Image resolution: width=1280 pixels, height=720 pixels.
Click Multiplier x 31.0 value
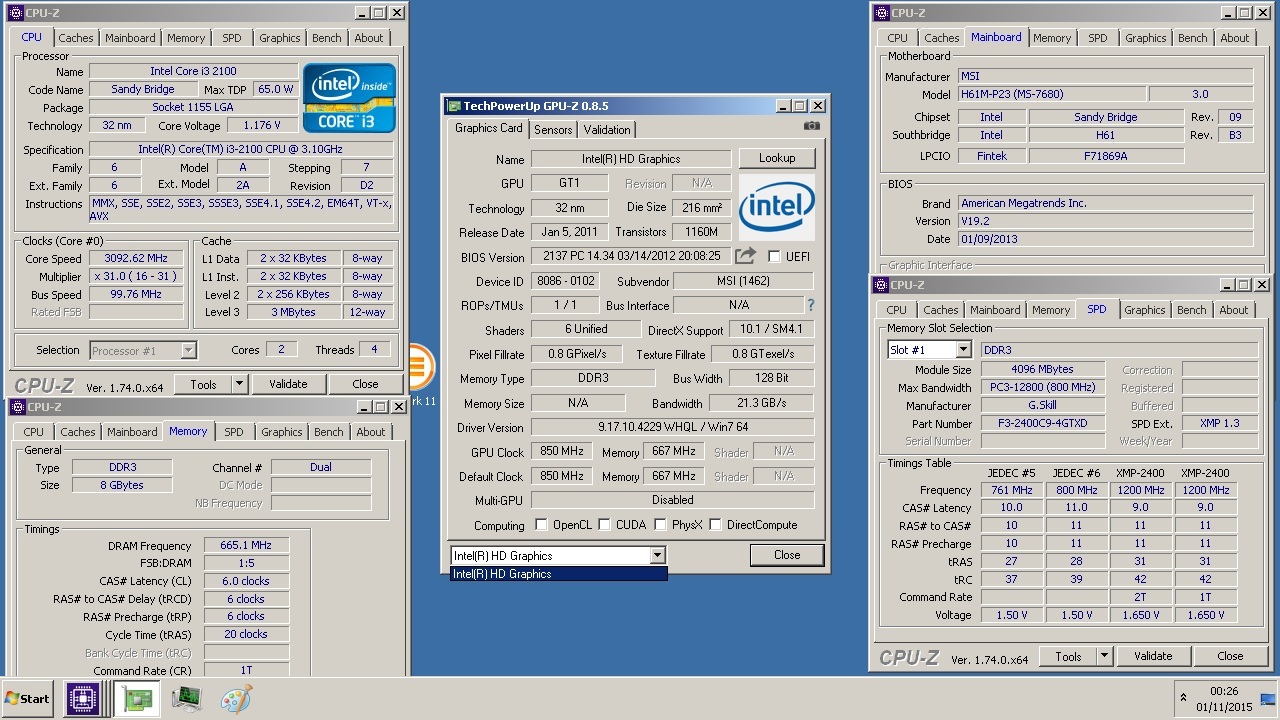pos(137,276)
